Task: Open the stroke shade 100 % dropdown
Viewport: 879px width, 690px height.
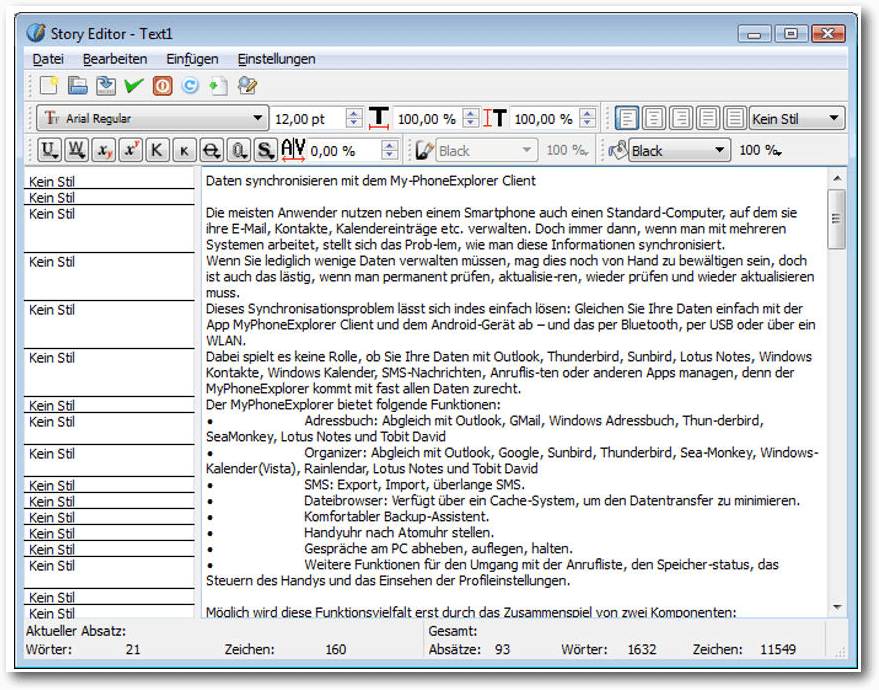Action: click(x=567, y=150)
